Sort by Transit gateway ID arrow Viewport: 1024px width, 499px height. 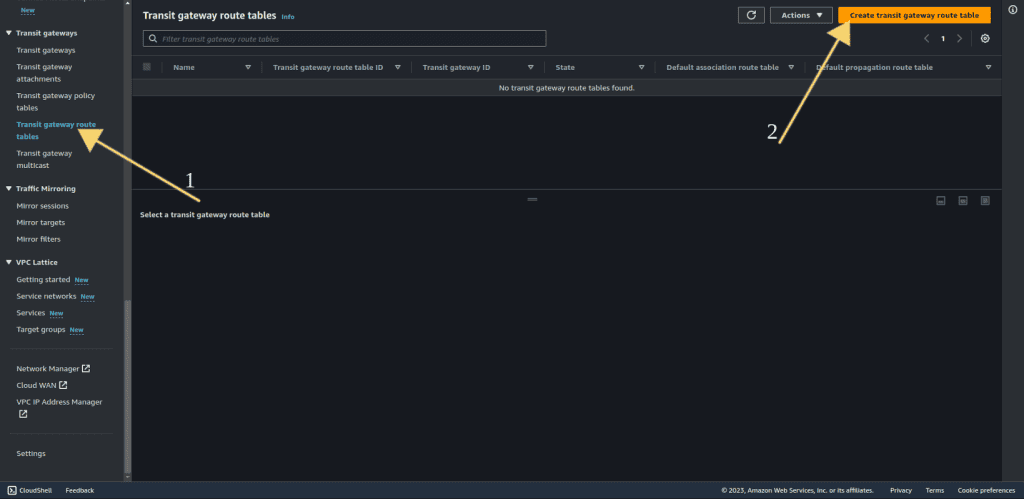point(530,67)
